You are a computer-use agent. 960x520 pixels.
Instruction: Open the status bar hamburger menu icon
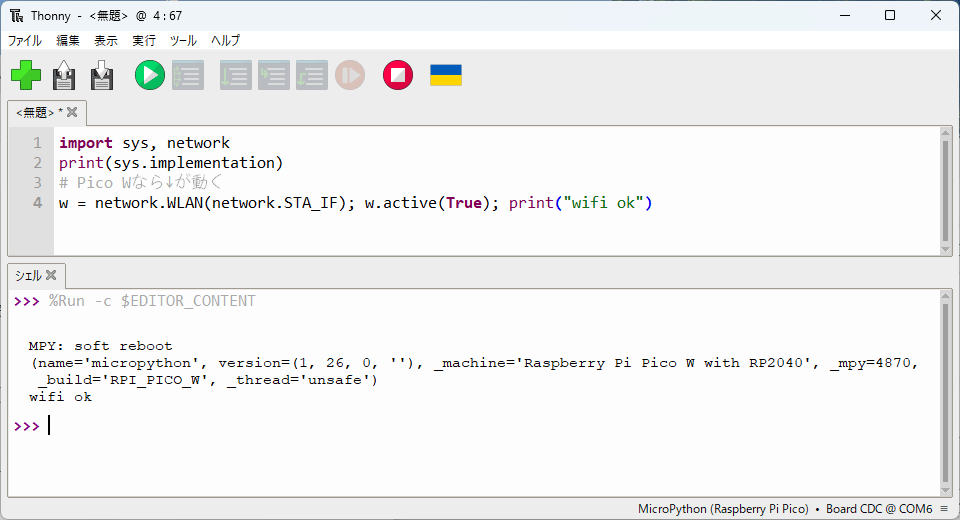tap(944, 509)
